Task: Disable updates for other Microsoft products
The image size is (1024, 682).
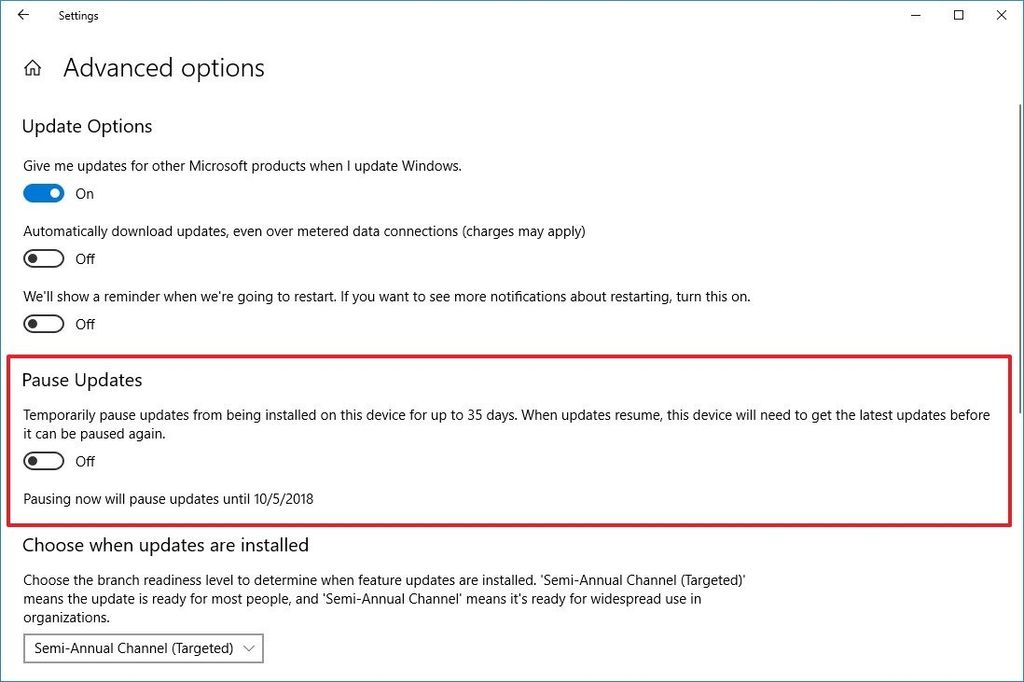Action: [43, 192]
